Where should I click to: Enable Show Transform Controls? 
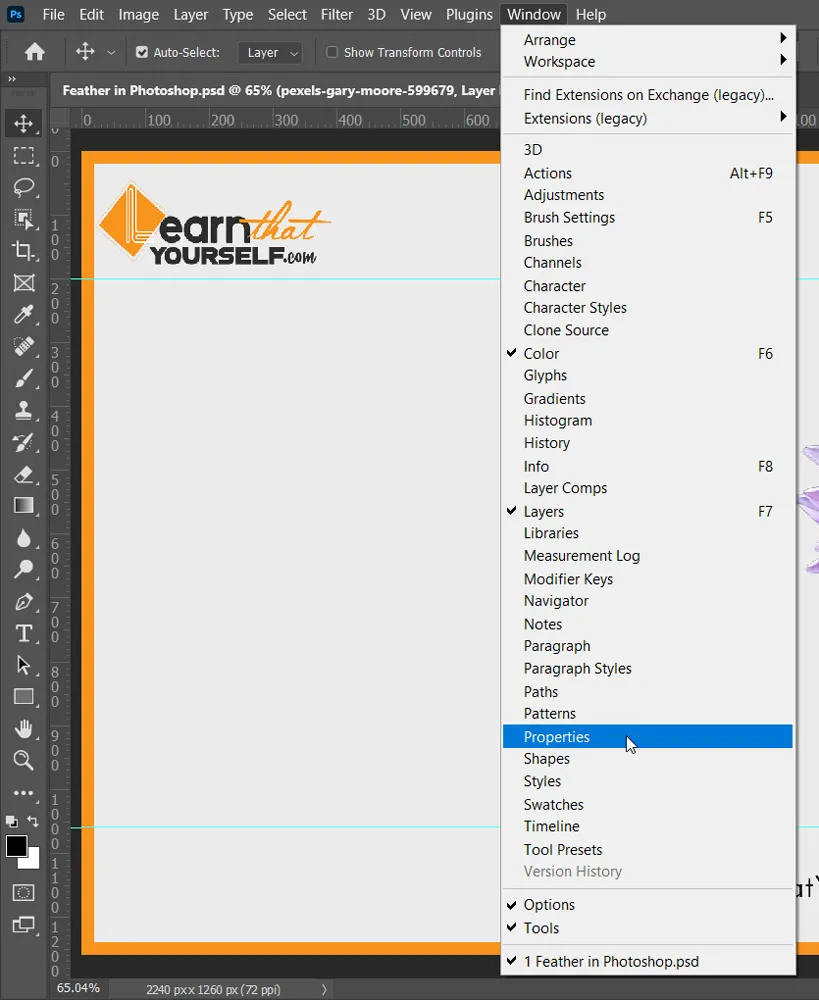(330, 52)
